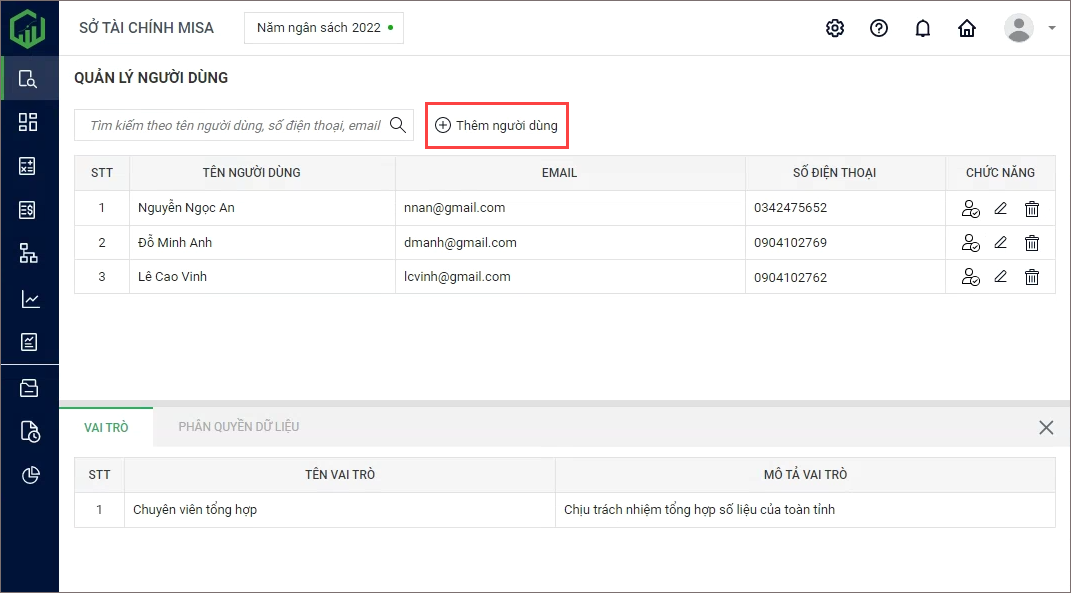Screen dimensions: 1071x593
Task: Open the notifications bell
Action: click(923, 28)
